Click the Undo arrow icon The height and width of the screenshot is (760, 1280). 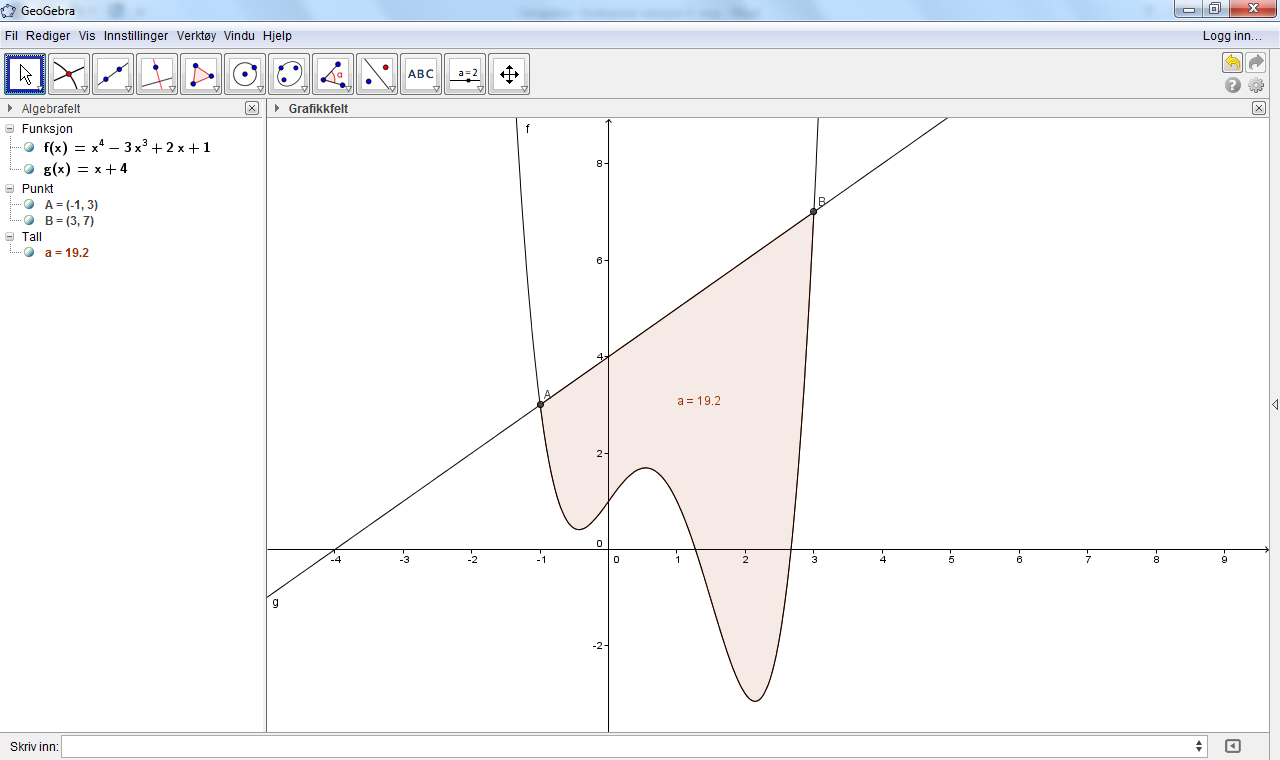pos(1232,63)
